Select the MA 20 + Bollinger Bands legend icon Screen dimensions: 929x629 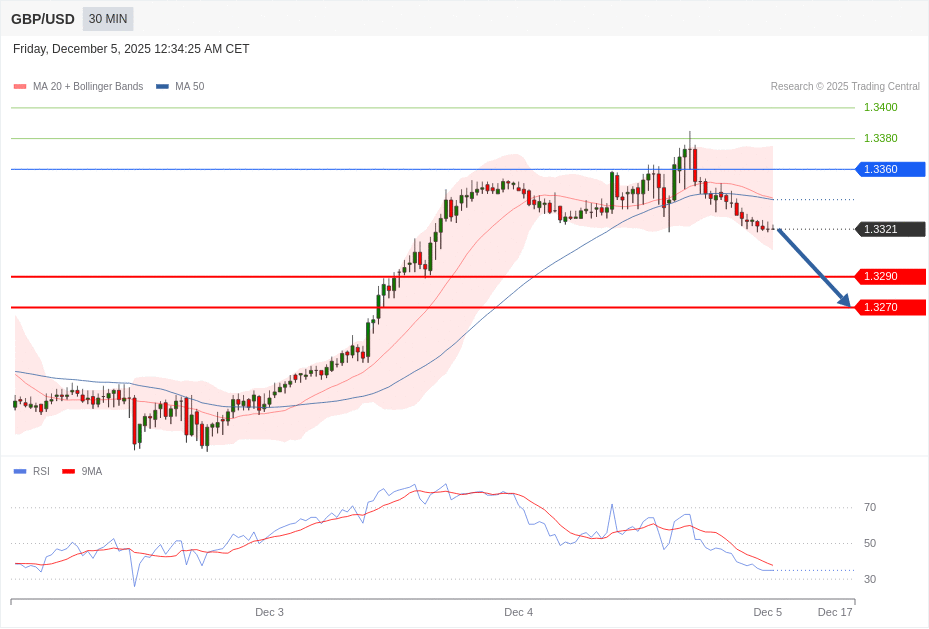point(19,86)
